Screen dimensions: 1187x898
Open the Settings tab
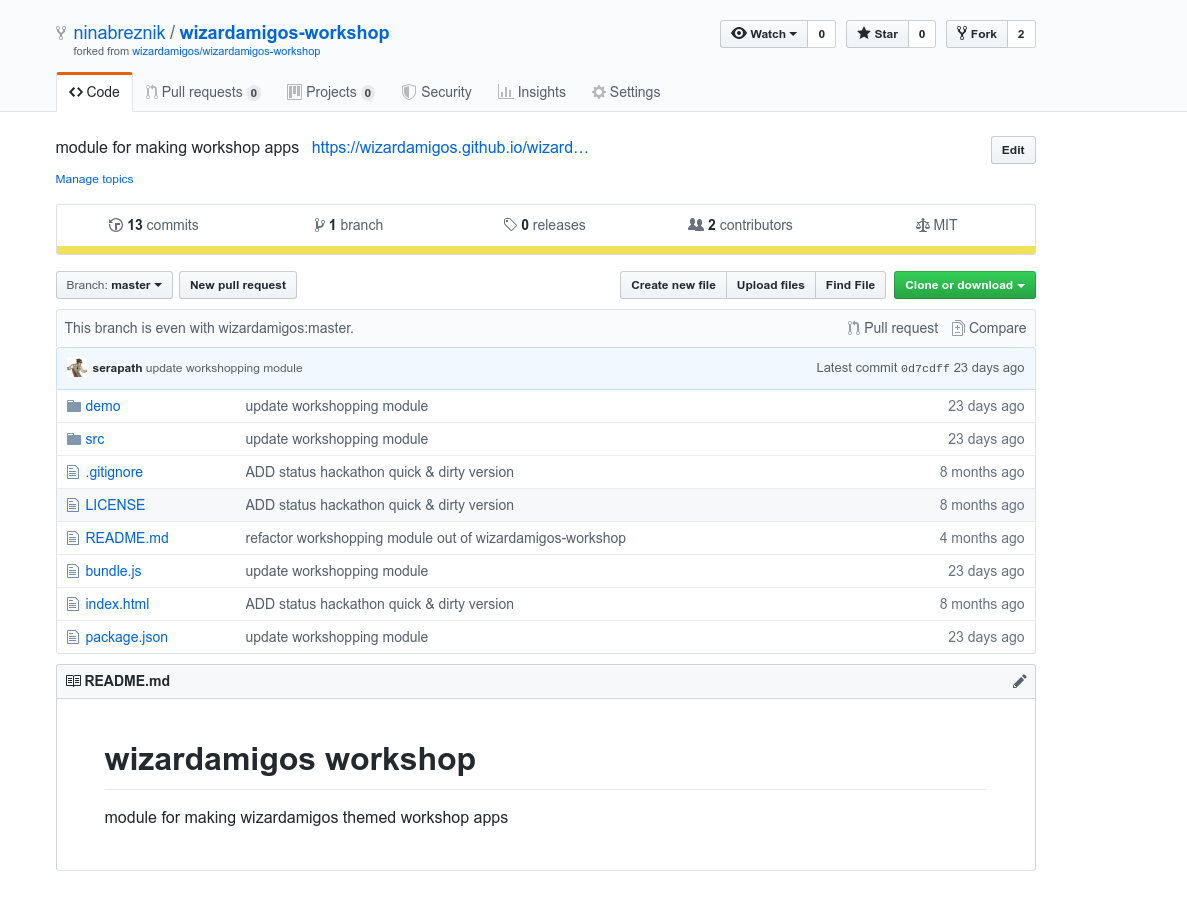coord(626,92)
